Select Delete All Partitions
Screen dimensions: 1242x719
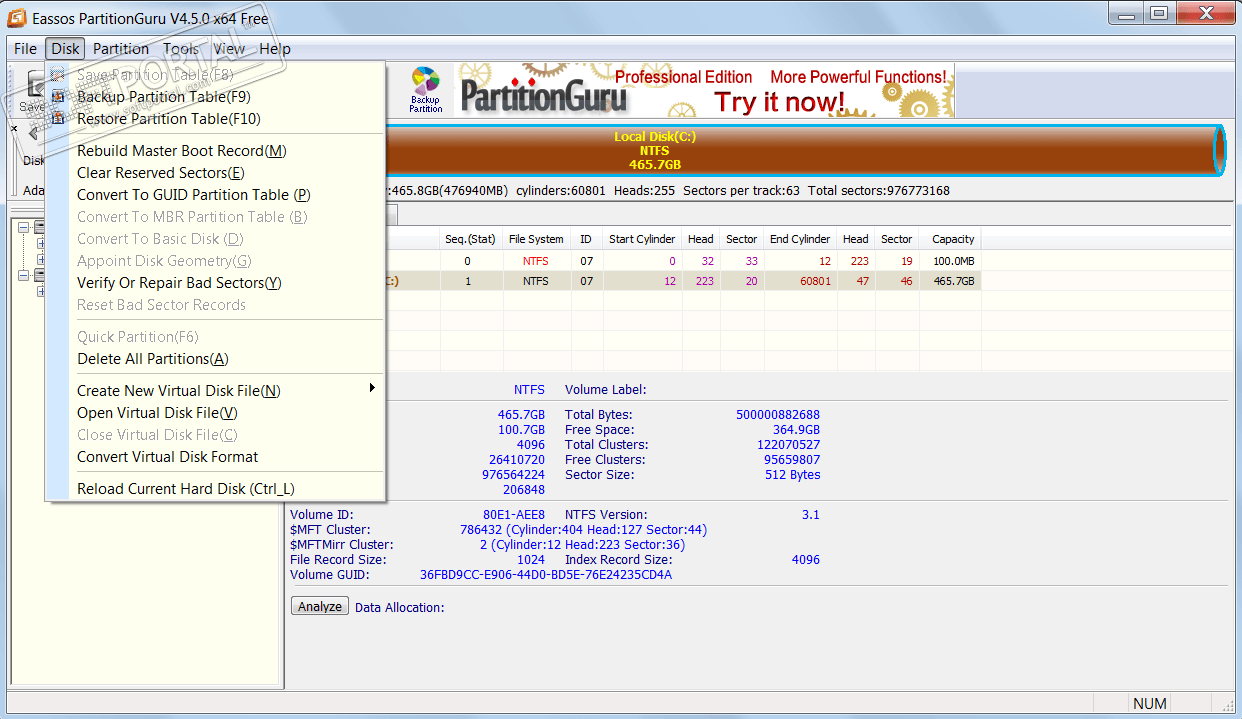[215, 359]
